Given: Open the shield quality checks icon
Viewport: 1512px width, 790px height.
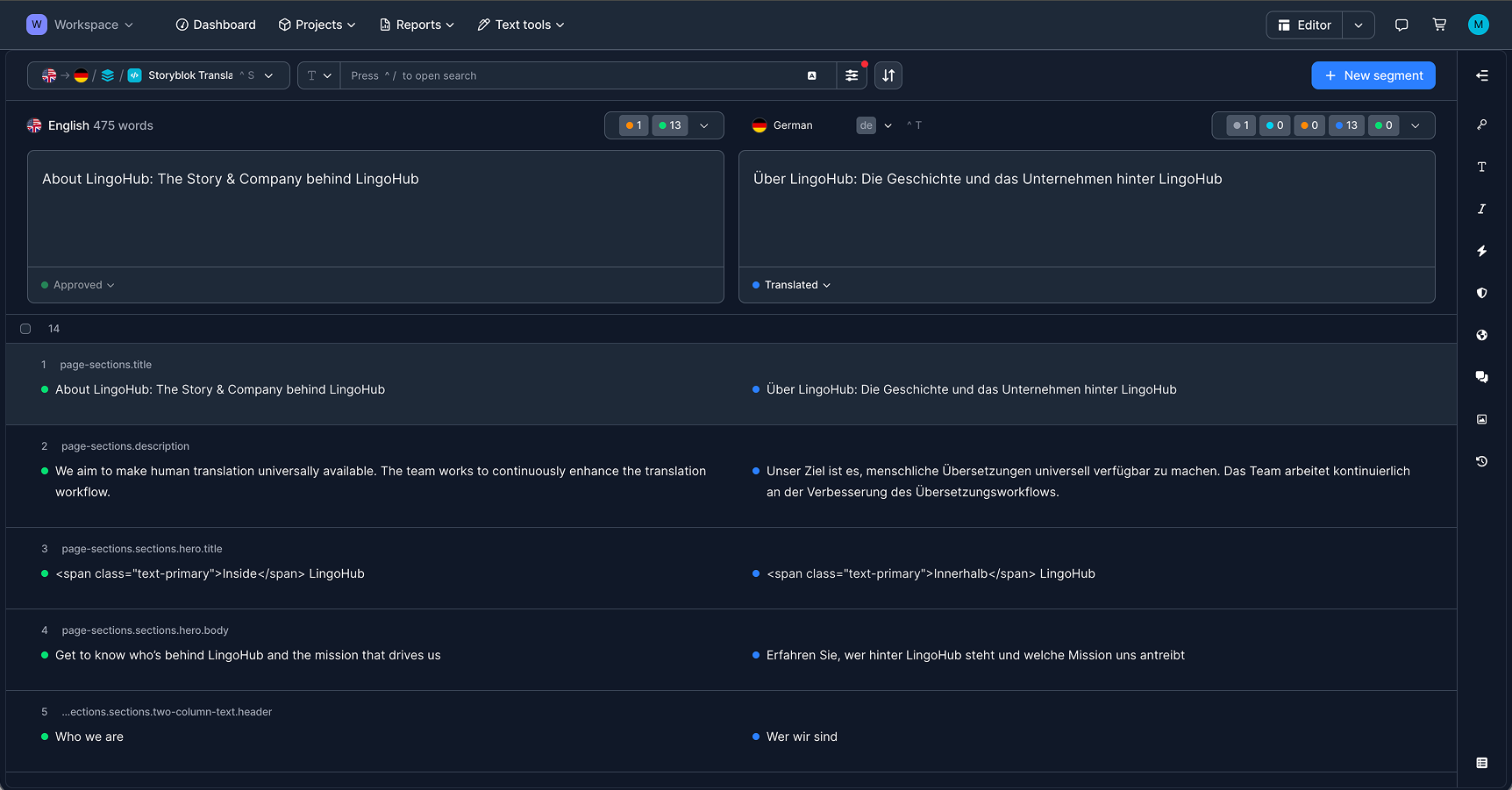Looking at the screenshot, I should [x=1481, y=293].
